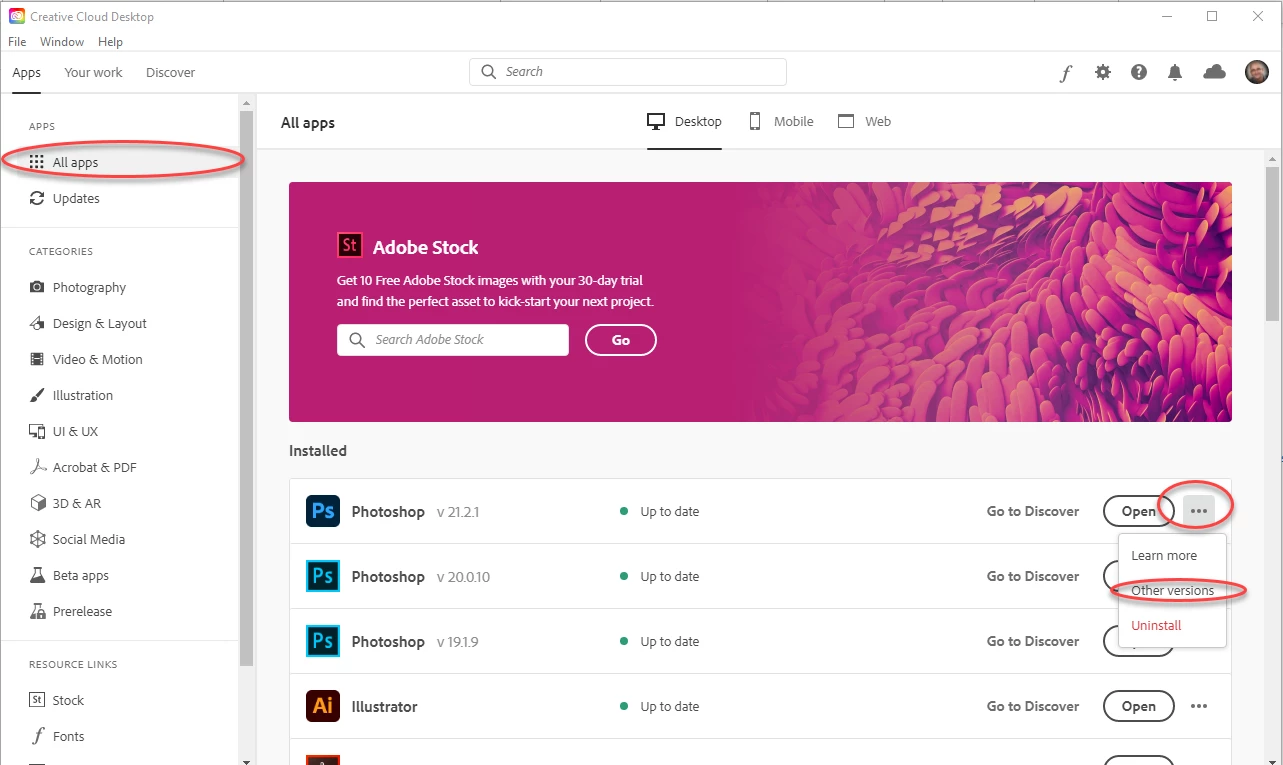The image size is (1283, 765).
Task: Open Updates in sidebar
Action: [x=120, y=198]
